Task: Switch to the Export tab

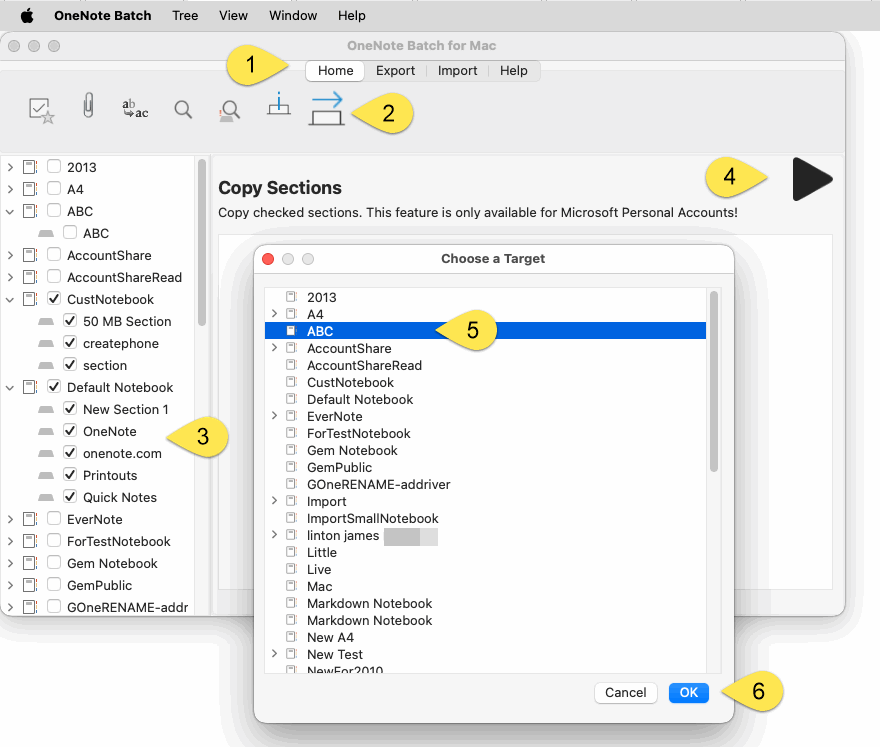Action: (396, 71)
